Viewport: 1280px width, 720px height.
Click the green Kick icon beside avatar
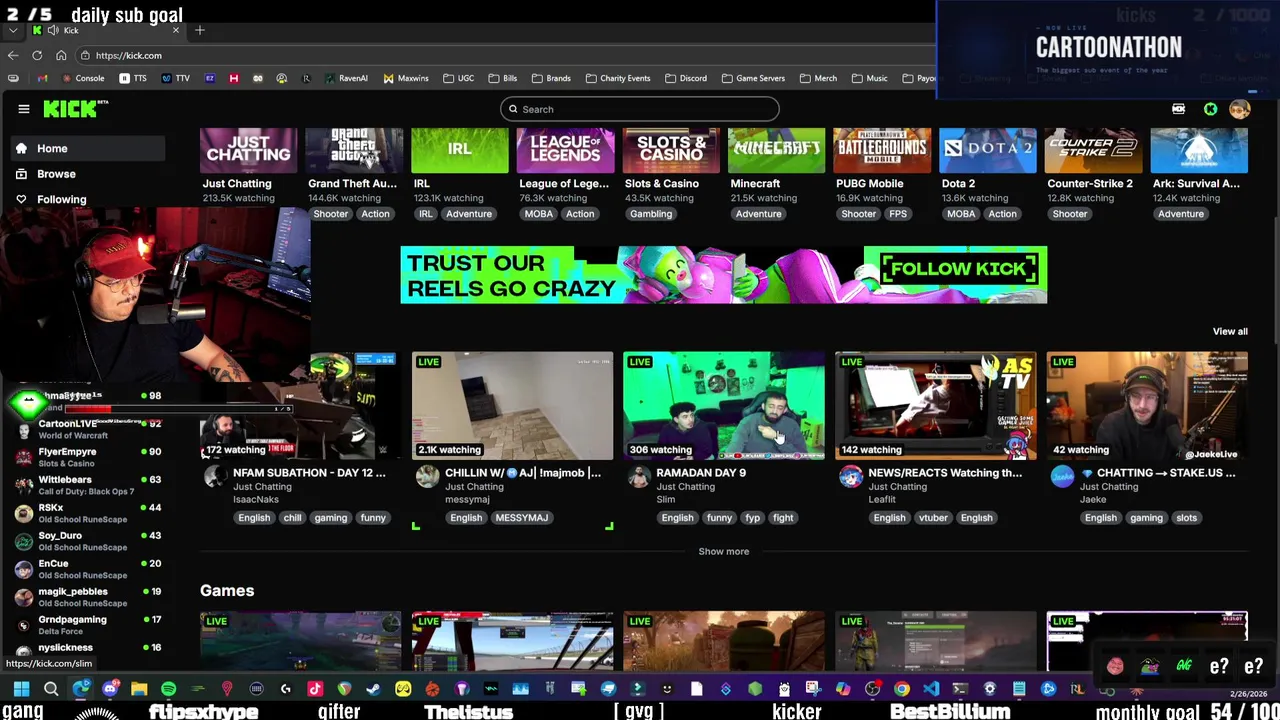pyautogui.click(x=1210, y=109)
